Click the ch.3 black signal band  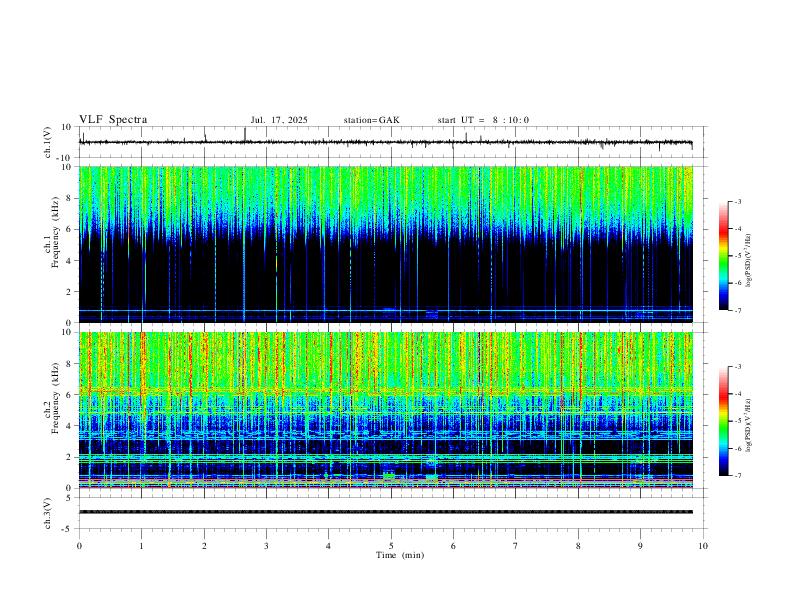coord(385,512)
